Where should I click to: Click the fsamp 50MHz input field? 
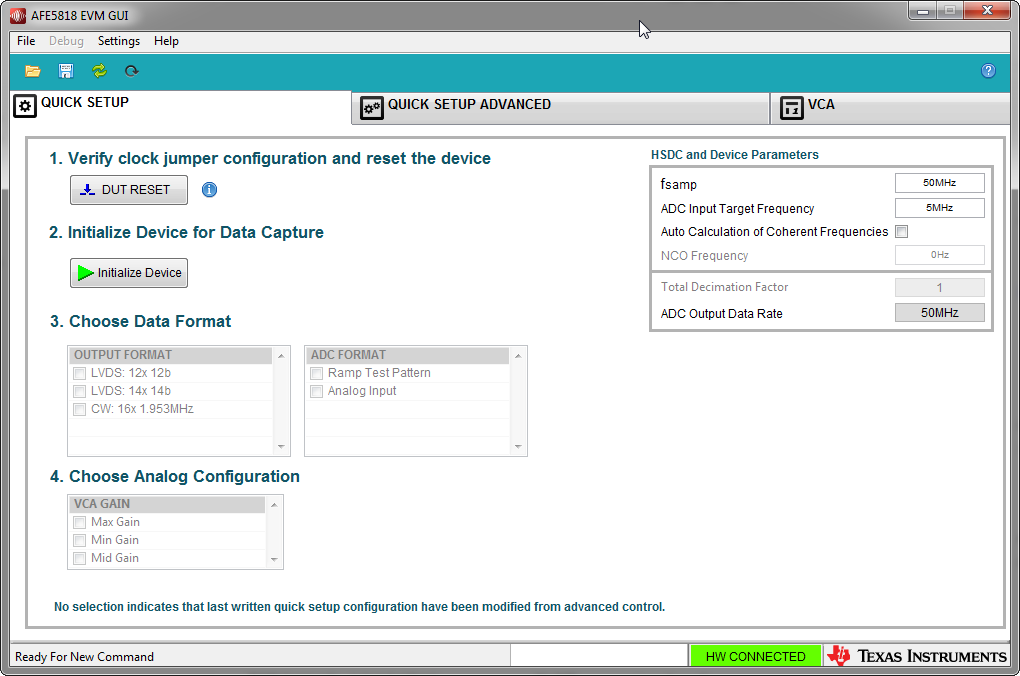coord(939,183)
